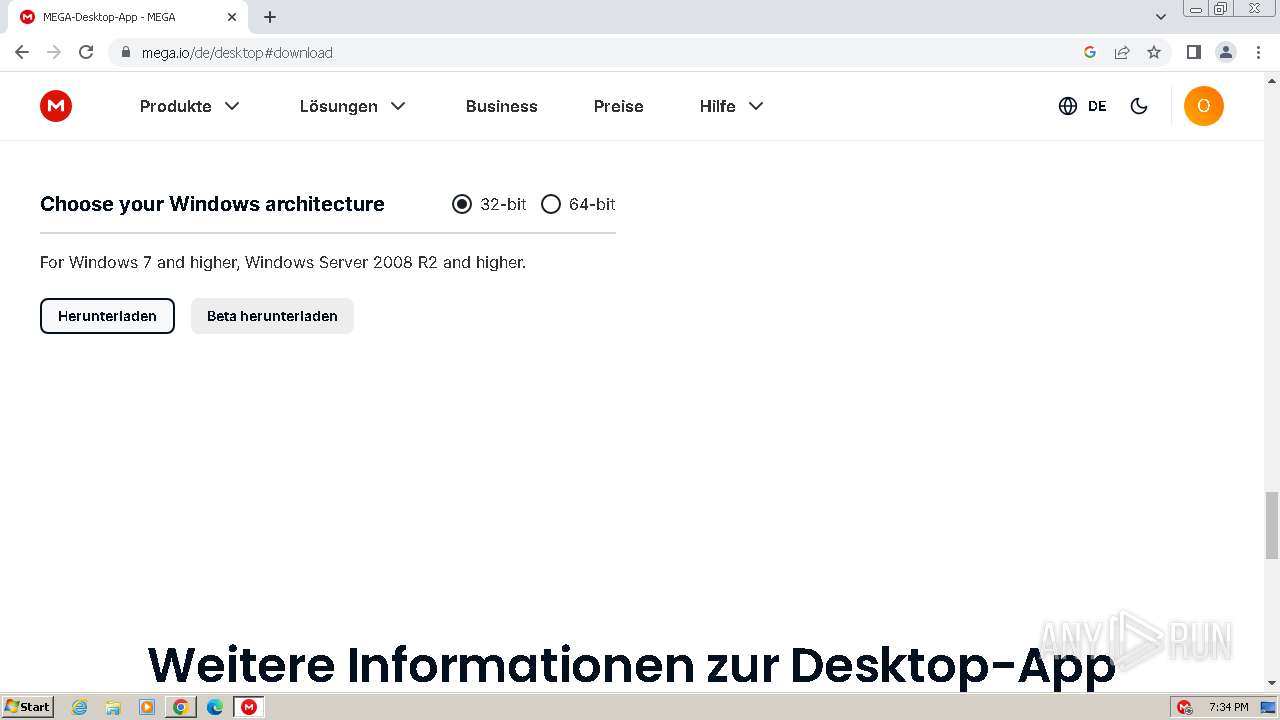Close the MEGA-Desktop-App tab
The image size is (1280, 720).
[x=231, y=17]
